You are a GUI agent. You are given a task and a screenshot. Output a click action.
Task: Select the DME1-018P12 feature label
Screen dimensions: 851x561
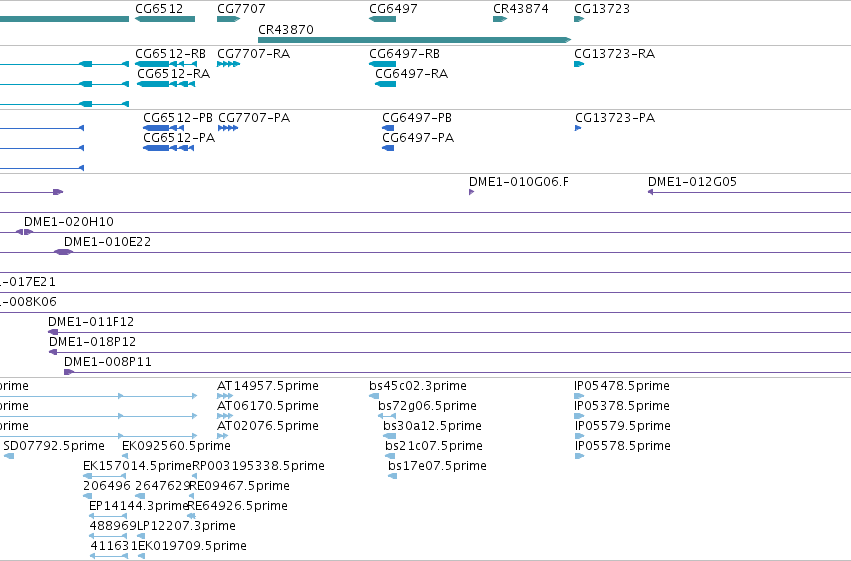(x=92, y=342)
